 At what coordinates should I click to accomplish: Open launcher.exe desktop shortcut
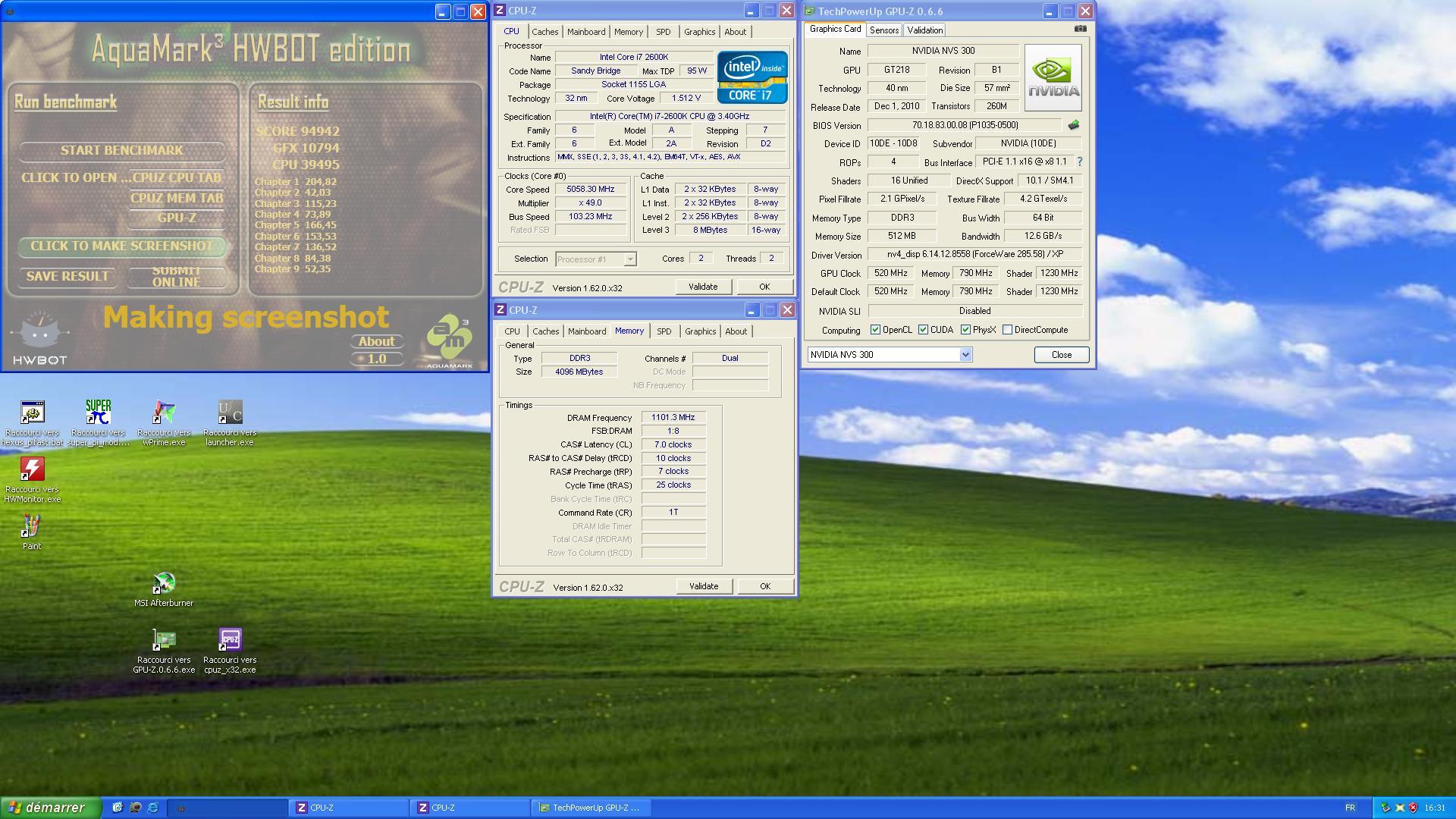pos(230,423)
